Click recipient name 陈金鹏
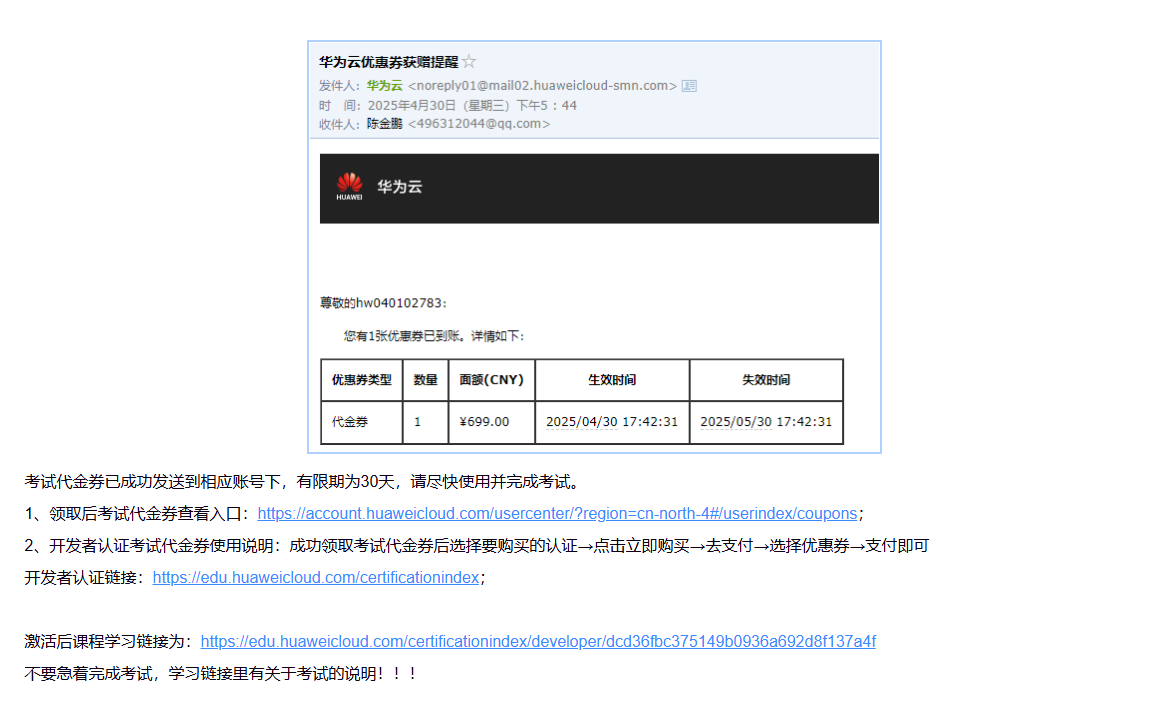This screenshot has height=704, width=1176. click(x=385, y=124)
